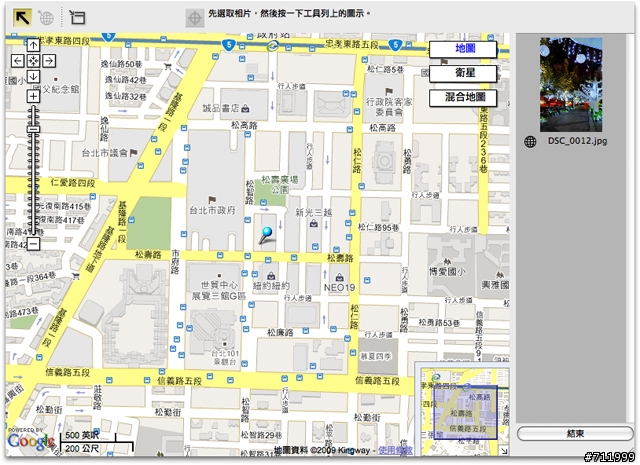The image size is (640, 465).
Task: Zoom in with the plus button
Action: (x=33, y=96)
